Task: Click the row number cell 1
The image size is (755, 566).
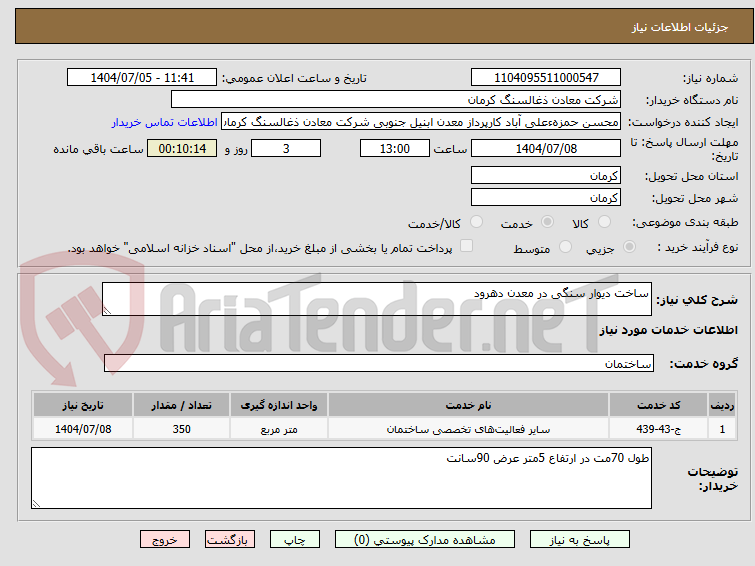Action: 722,429
